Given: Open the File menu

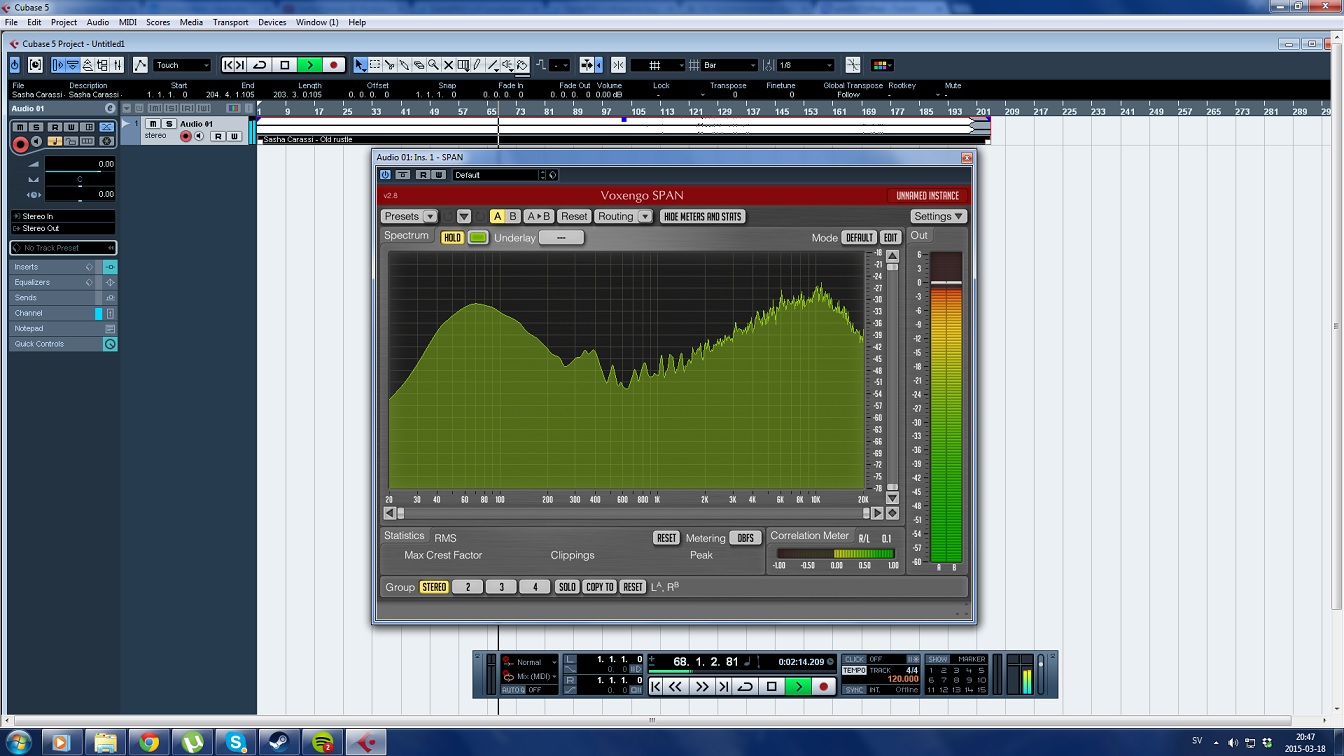Looking at the screenshot, I should (11, 22).
